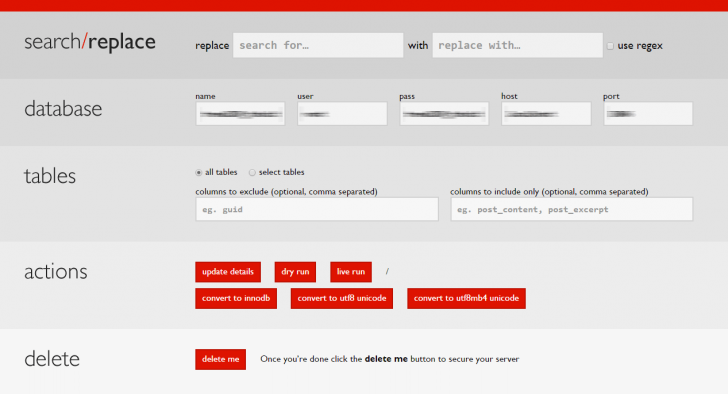
Task: Click the 'columns to exclude' label
Action: (286, 192)
